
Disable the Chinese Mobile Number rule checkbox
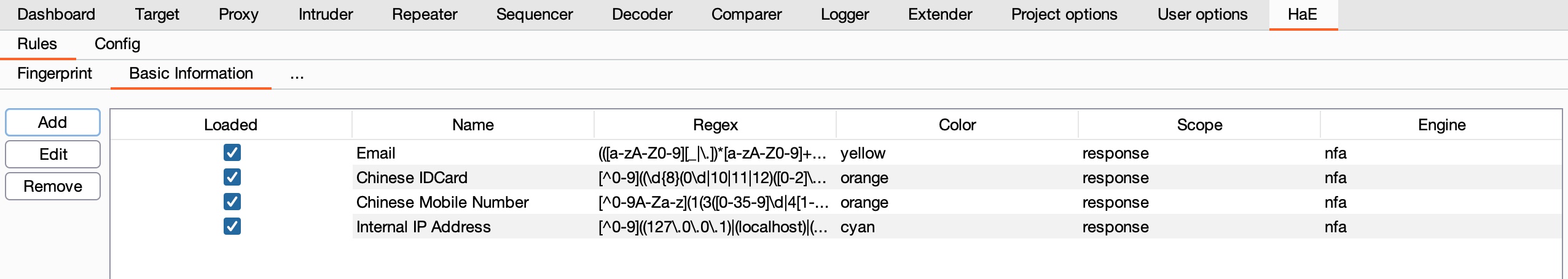coord(232,202)
